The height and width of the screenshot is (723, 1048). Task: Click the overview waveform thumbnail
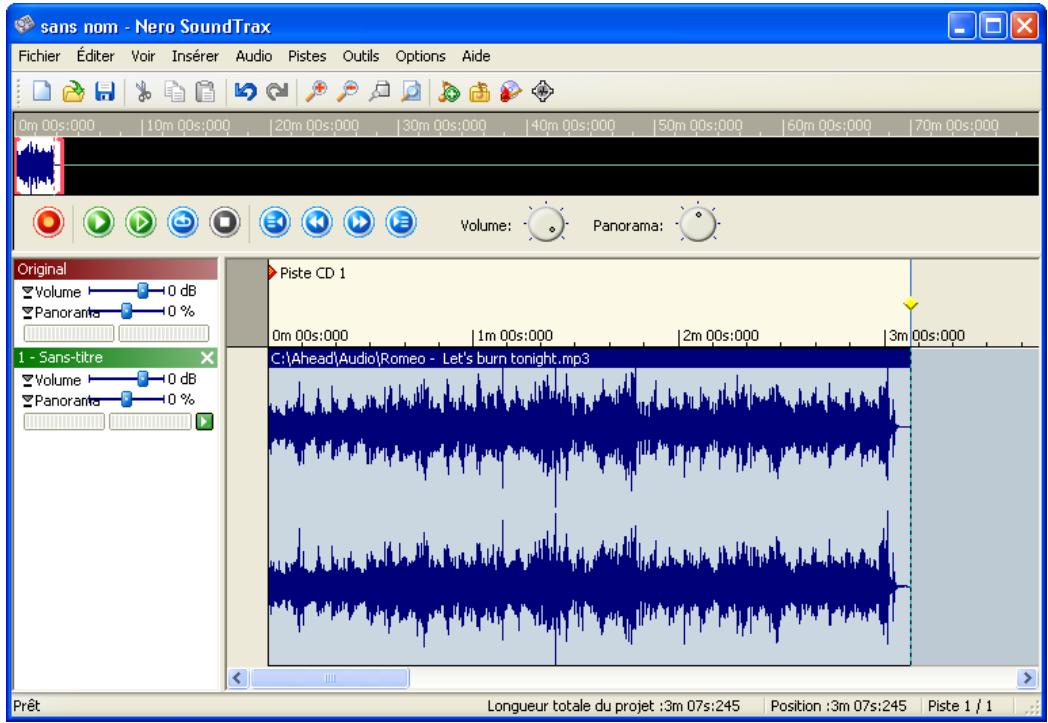coord(39,166)
